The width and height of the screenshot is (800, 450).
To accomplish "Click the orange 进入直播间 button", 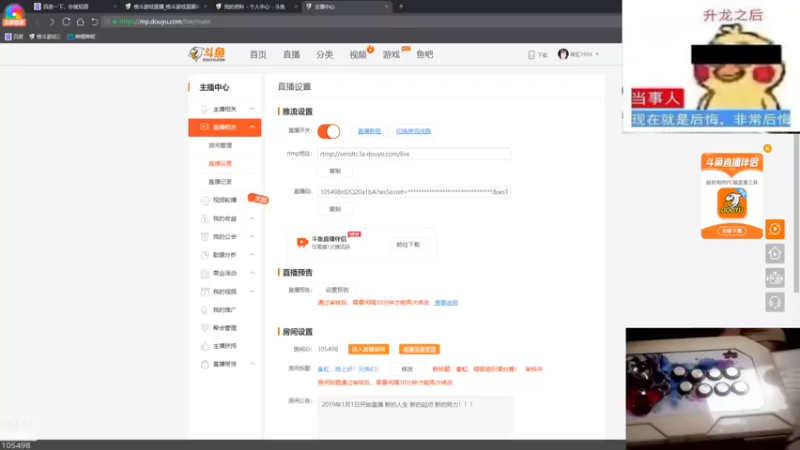I will 368,349.
